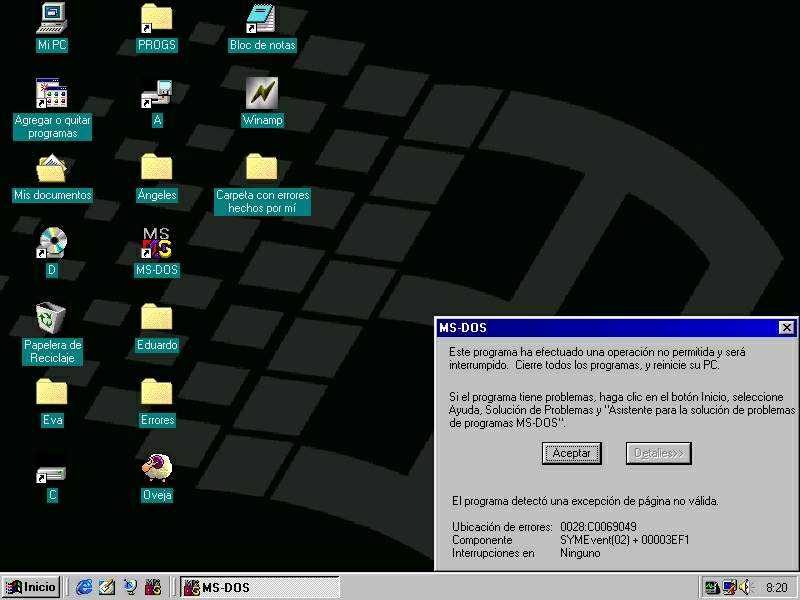800x600 pixels.
Task: Click the Show Desktop quick launch icon
Action: (107, 587)
